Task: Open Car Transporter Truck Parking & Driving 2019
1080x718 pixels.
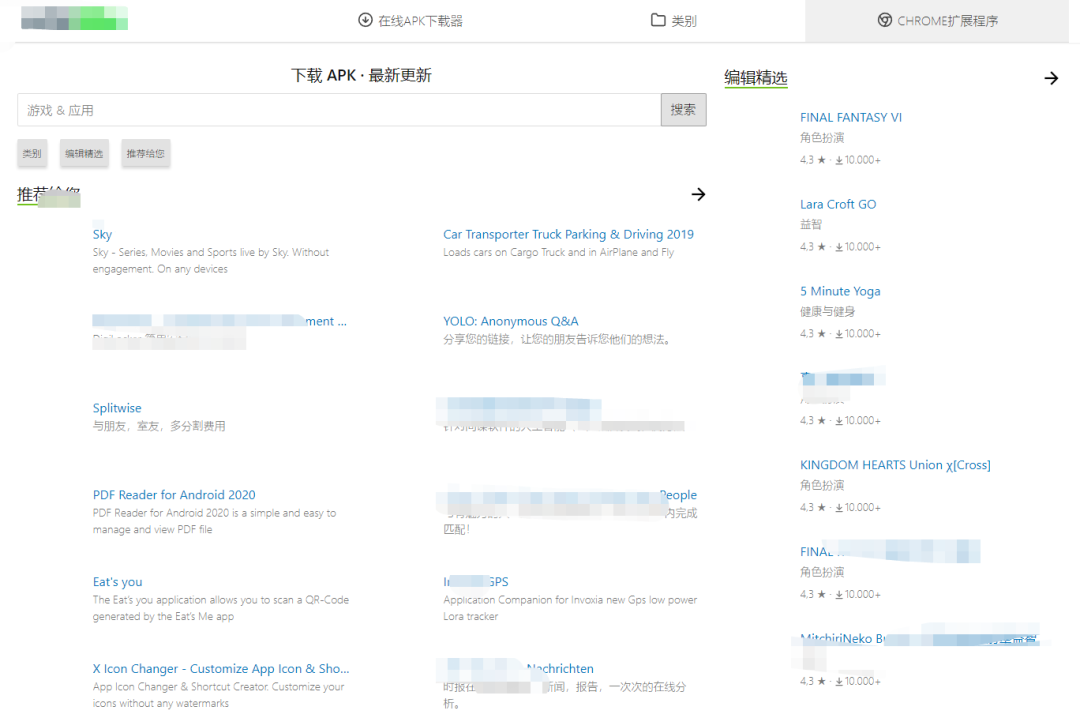Action: [568, 234]
